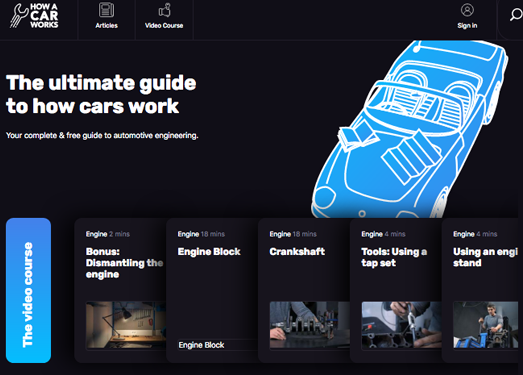523x375 pixels.
Task: Open the Engine Block card title
Action: pyautogui.click(x=209, y=252)
